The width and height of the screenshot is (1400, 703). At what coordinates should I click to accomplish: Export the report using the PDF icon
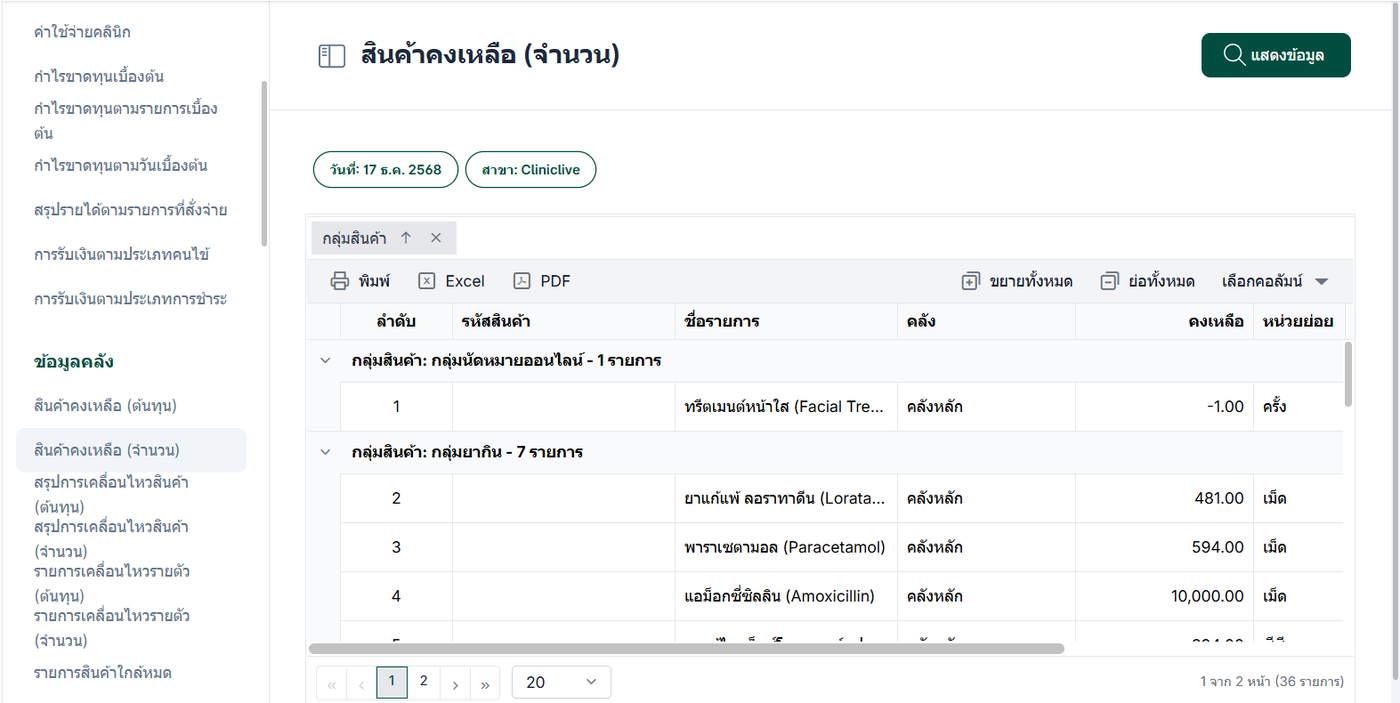[522, 281]
